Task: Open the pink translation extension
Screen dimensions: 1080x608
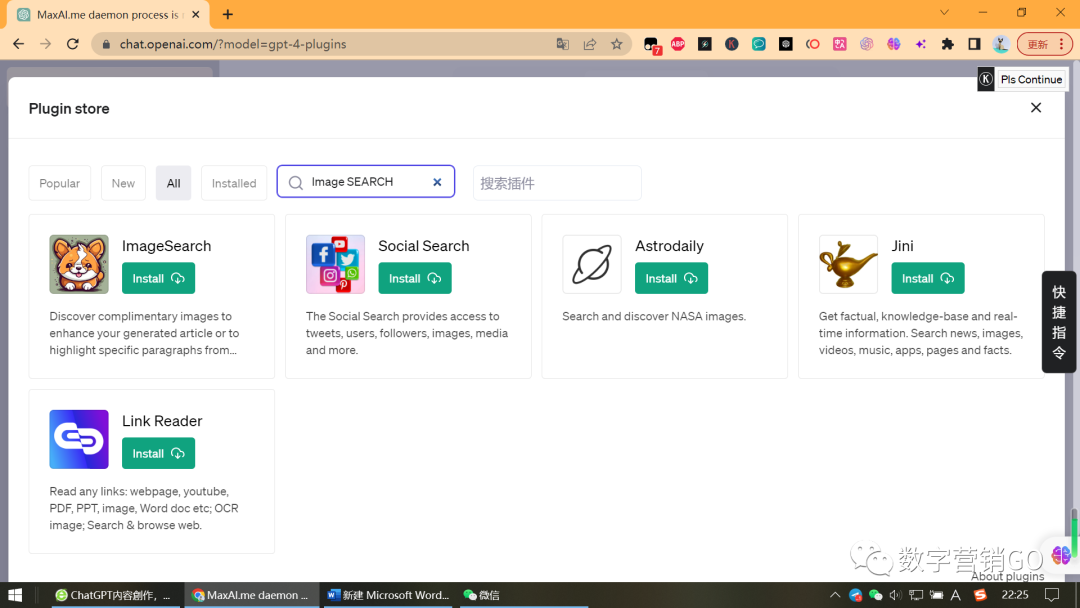Action: [x=840, y=44]
